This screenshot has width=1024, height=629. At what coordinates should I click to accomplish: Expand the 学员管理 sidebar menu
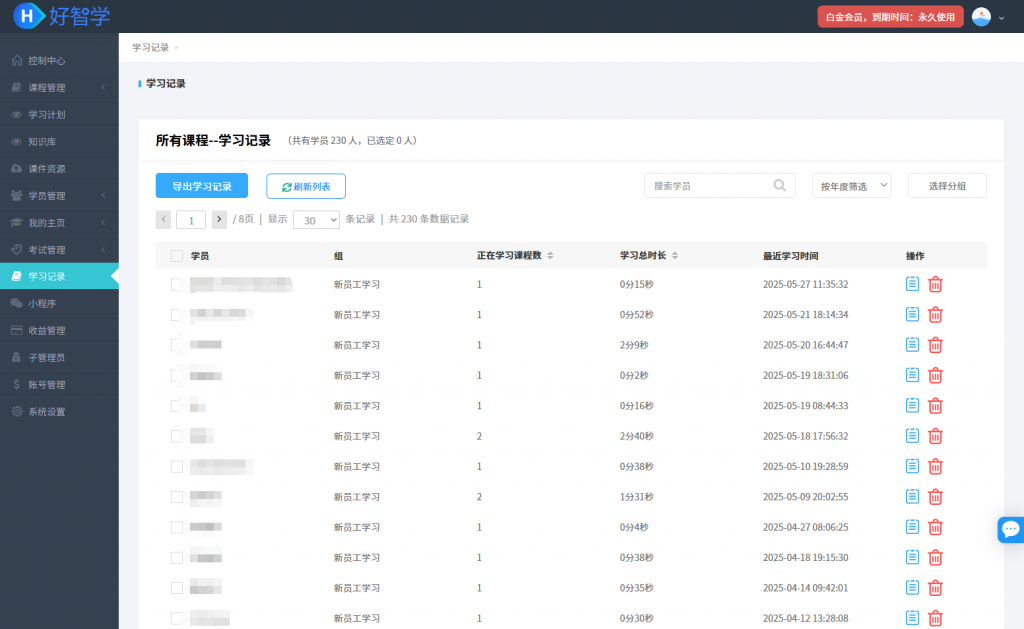coord(59,195)
